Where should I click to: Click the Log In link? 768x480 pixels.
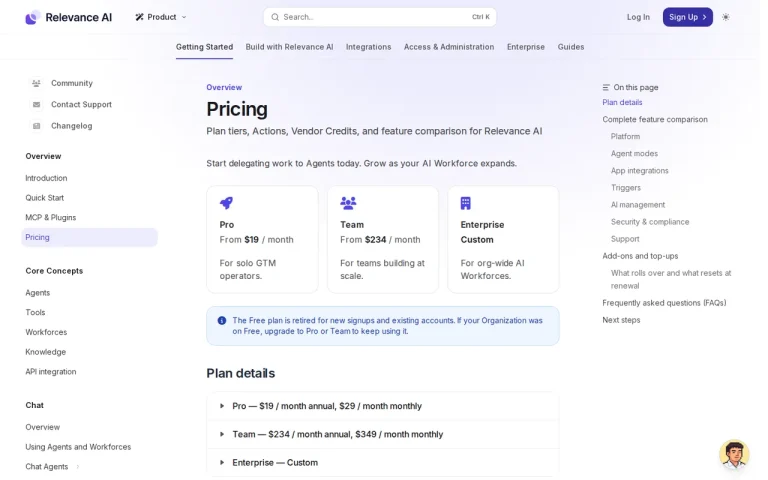pos(639,17)
